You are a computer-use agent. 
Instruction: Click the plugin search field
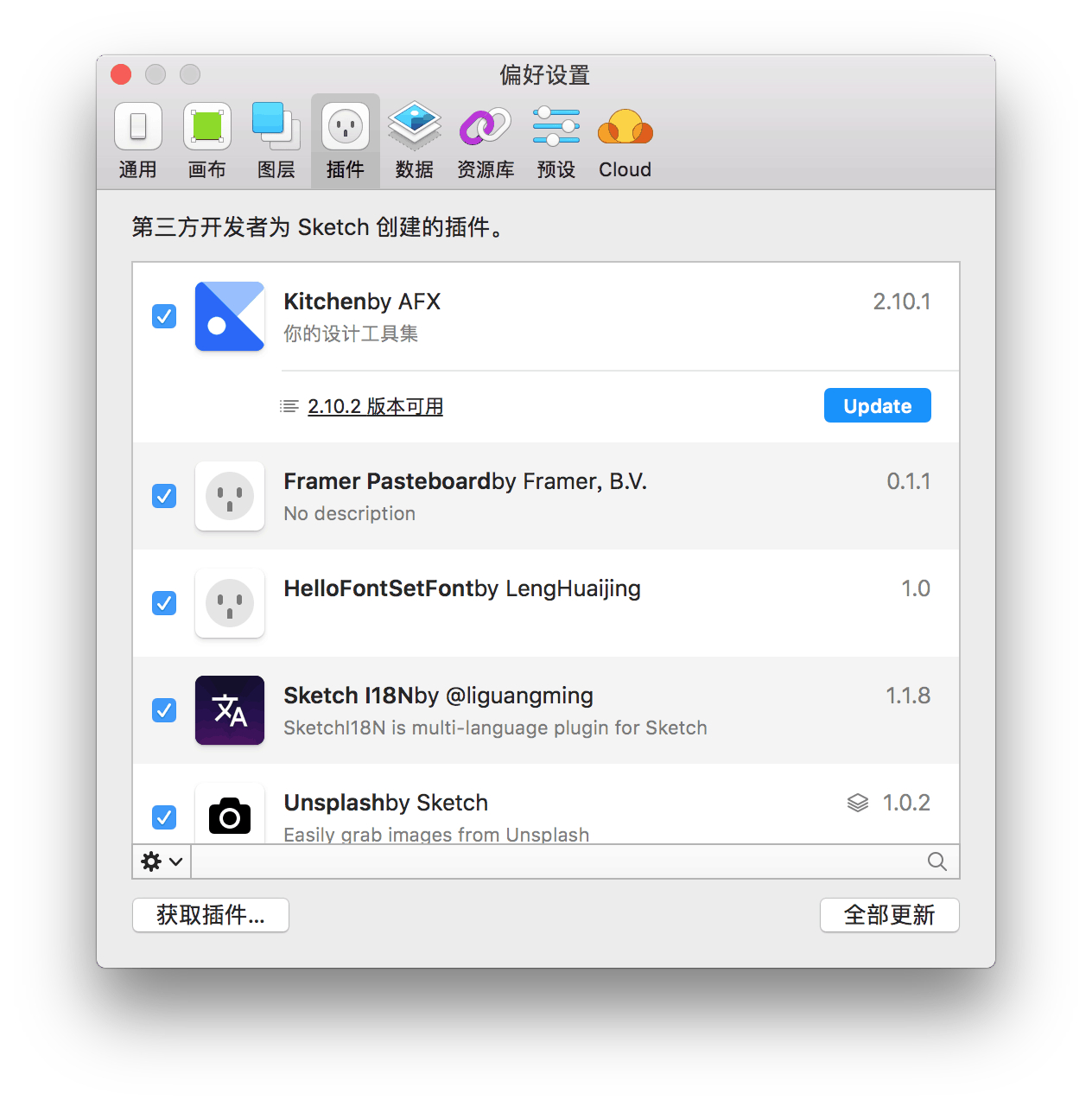pos(562,861)
